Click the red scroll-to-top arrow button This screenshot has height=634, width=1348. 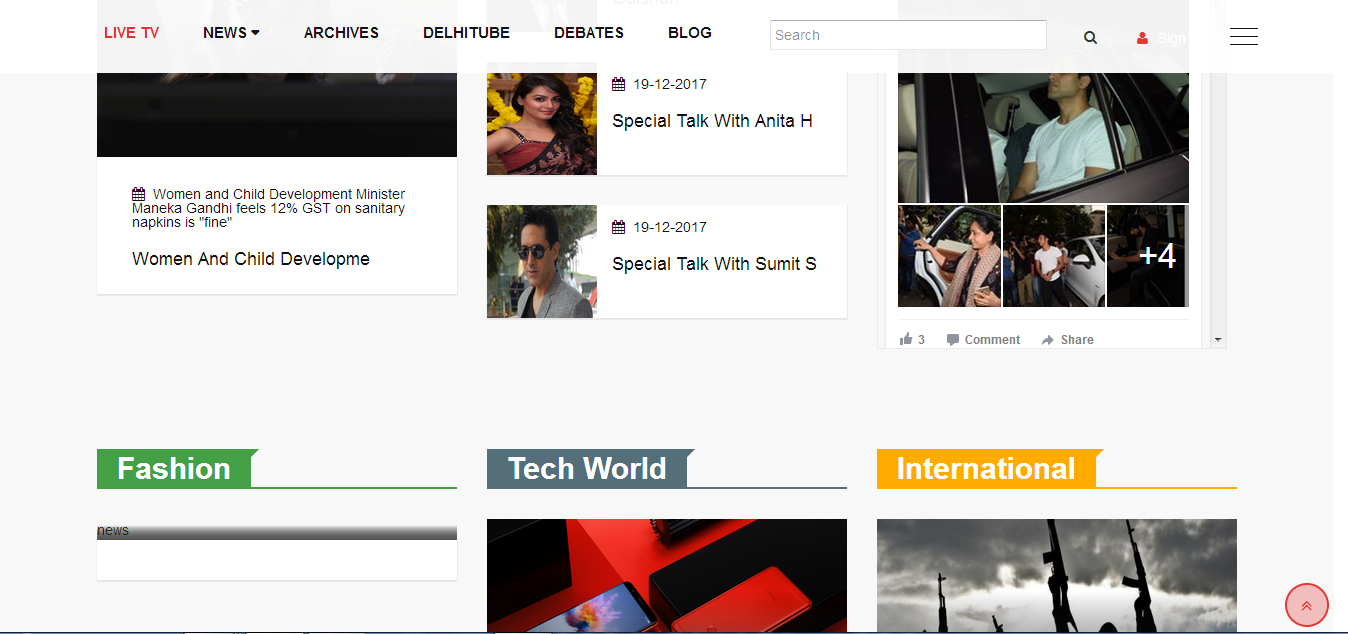(1306, 605)
